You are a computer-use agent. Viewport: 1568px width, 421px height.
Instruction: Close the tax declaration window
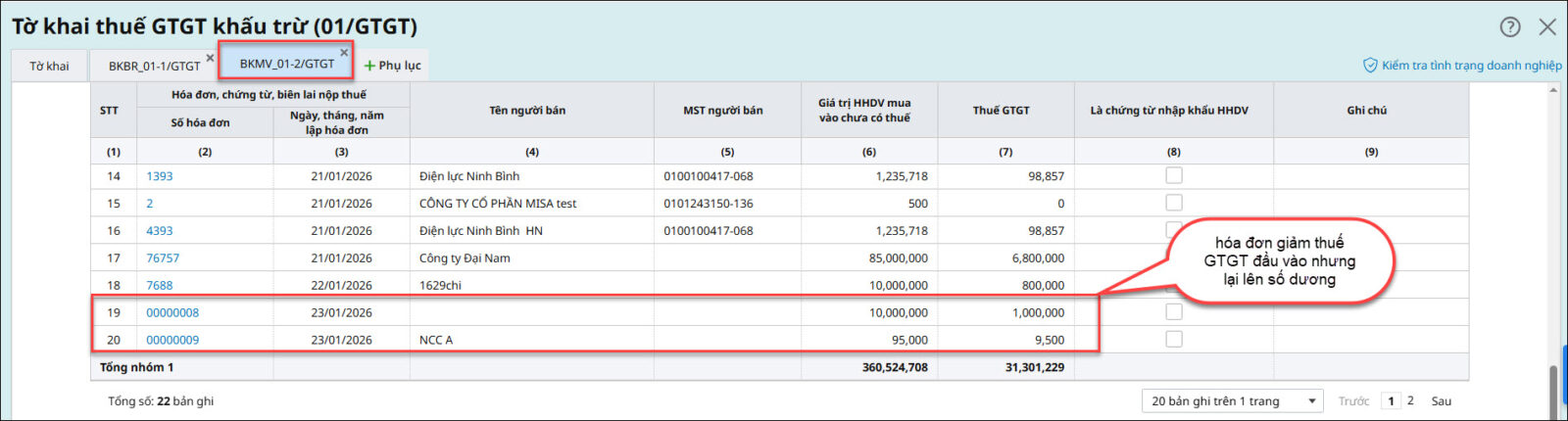click(x=1547, y=27)
